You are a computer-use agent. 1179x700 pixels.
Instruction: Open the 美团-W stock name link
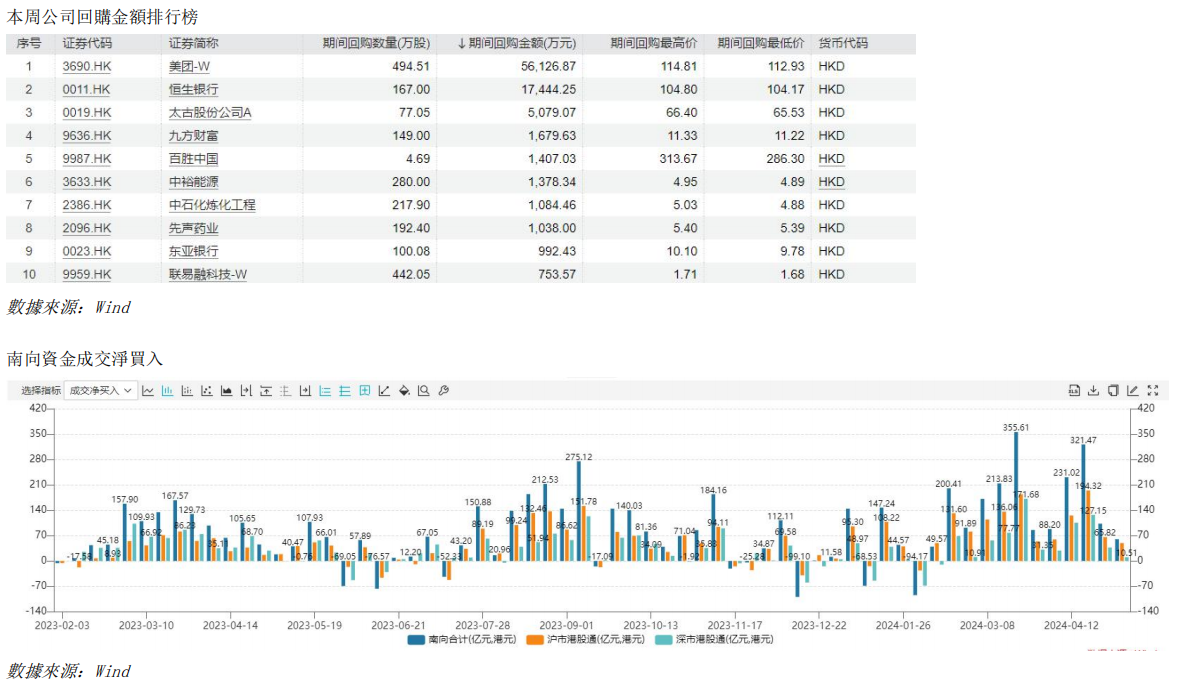point(189,66)
